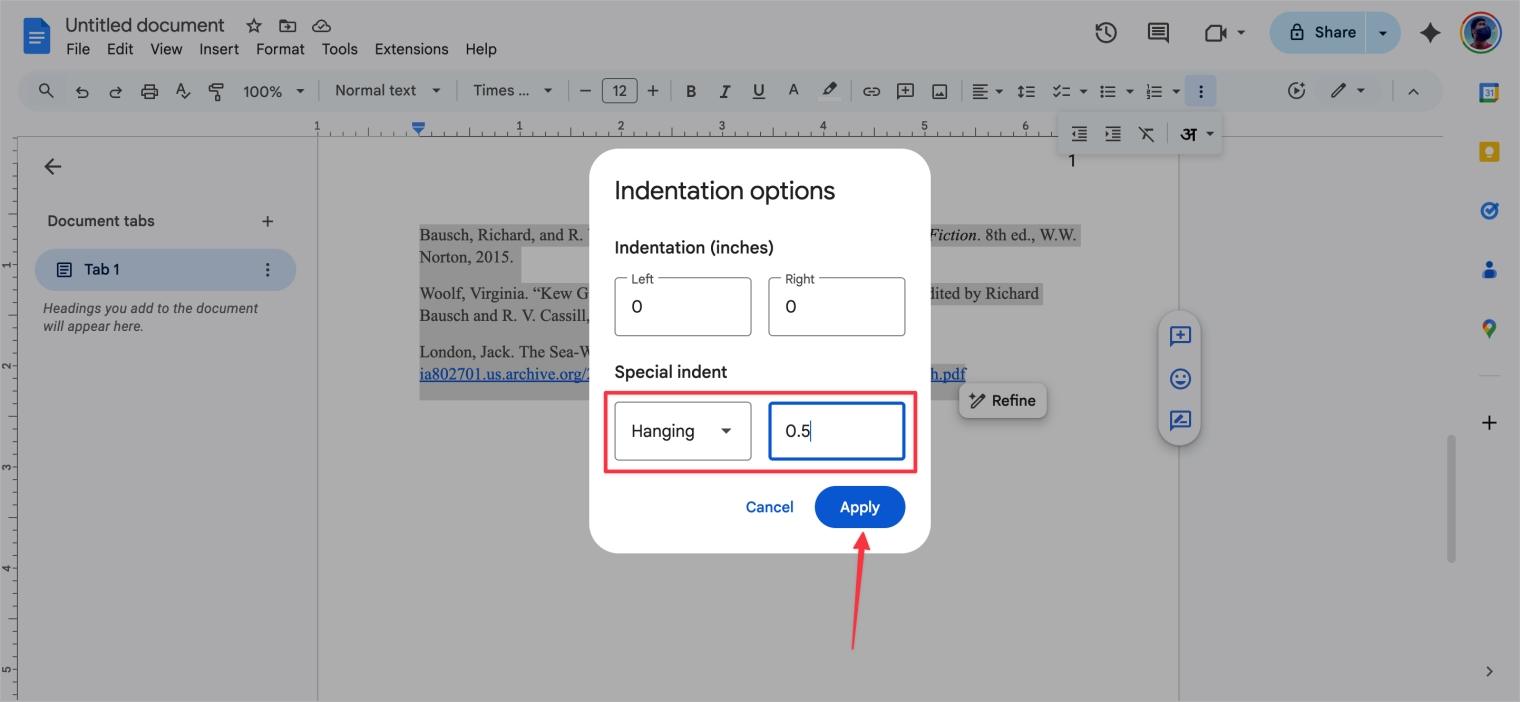Insert a link using the toolbar icon
Screen dimensions: 1520x702
(x=871, y=90)
